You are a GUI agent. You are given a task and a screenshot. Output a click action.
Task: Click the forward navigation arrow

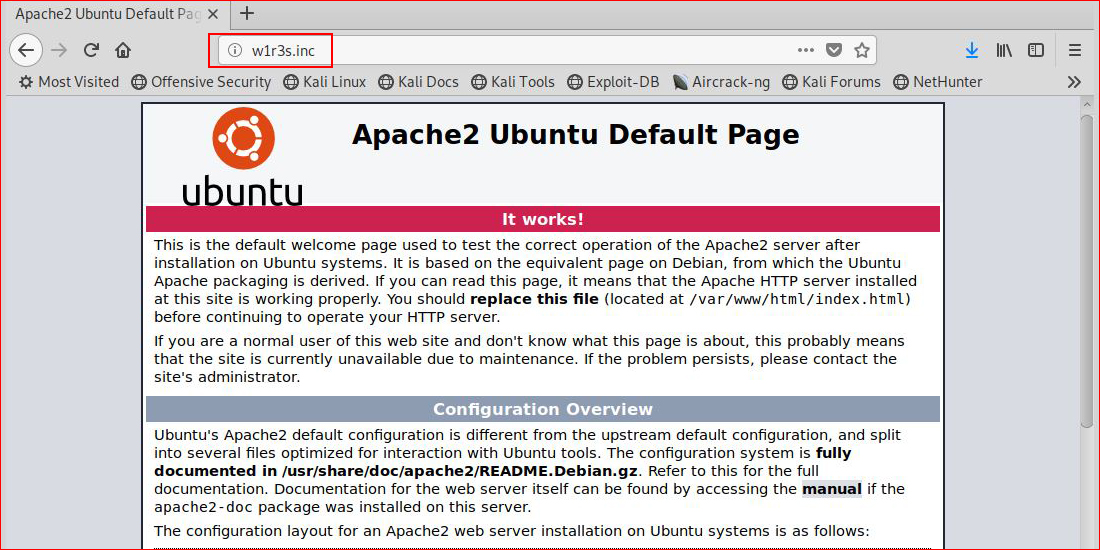tap(59, 51)
